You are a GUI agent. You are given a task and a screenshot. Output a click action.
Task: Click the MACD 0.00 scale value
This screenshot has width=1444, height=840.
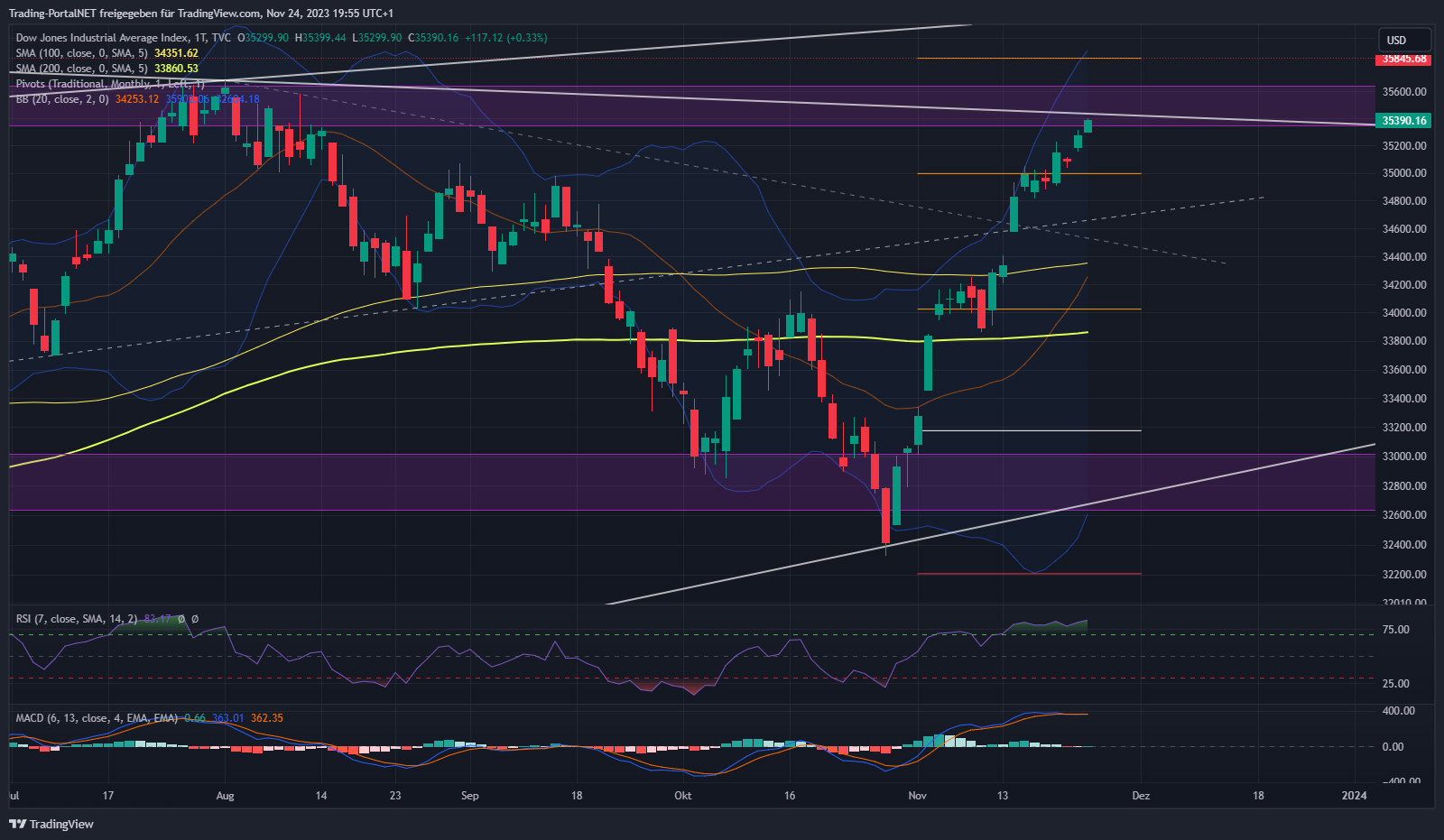[1393, 747]
